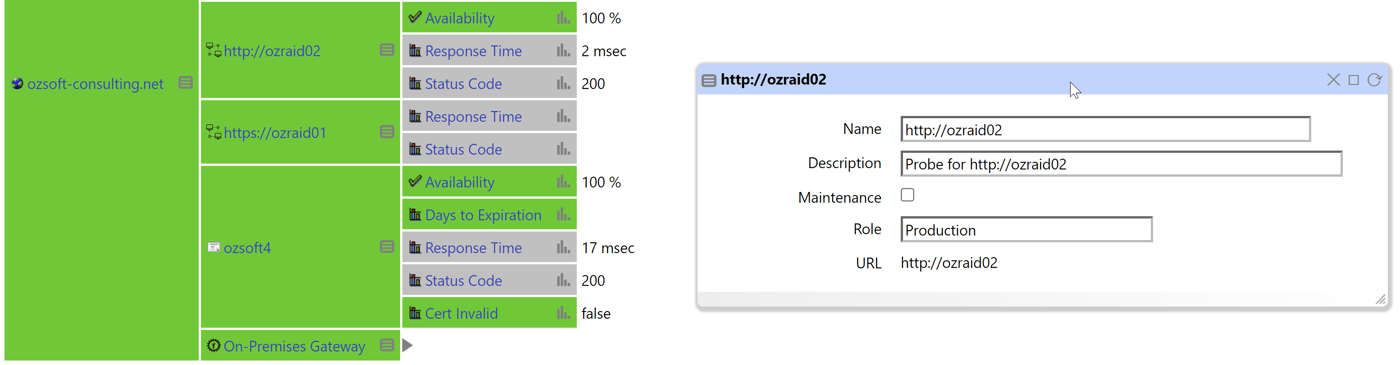Open Status Code link under http://ozraid02
Image resolution: width=1400 pixels, height=365 pixels.
coord(463,84)
